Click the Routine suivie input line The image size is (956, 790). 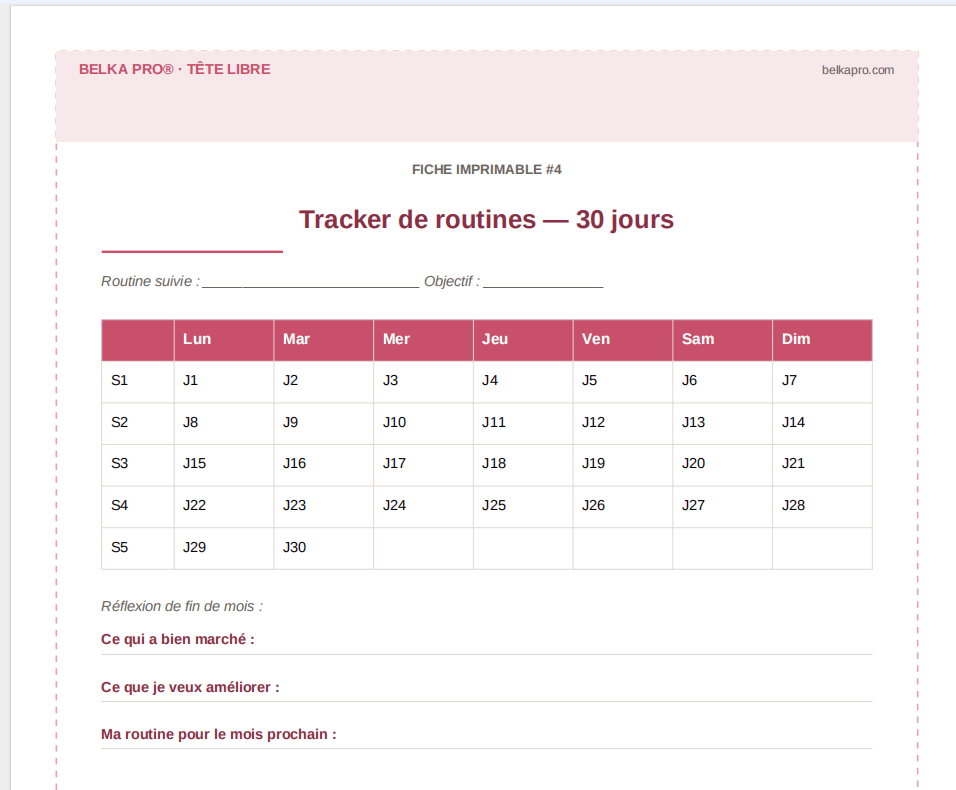point(310,281)
